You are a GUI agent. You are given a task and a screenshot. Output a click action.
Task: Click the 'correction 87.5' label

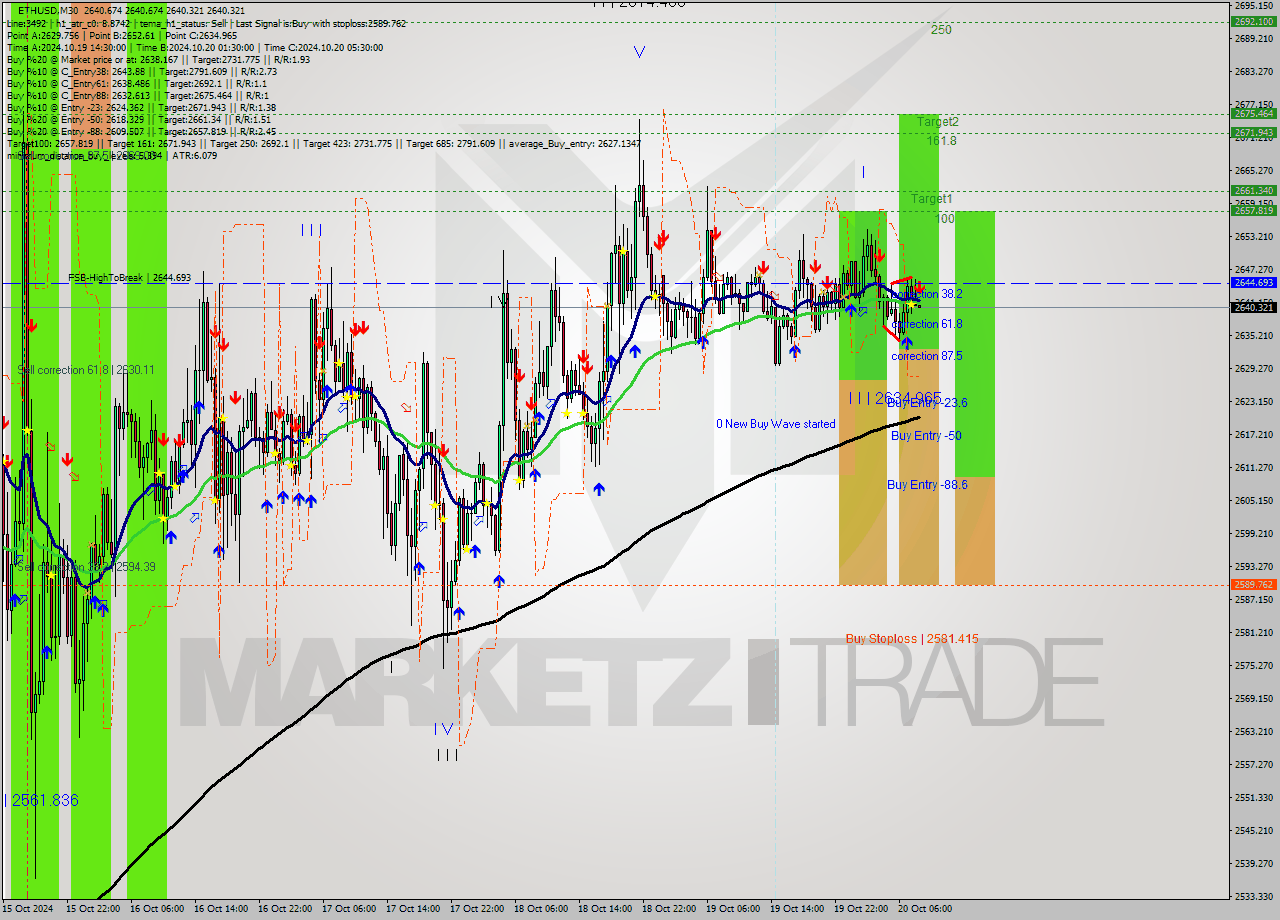tap(927, 356)
